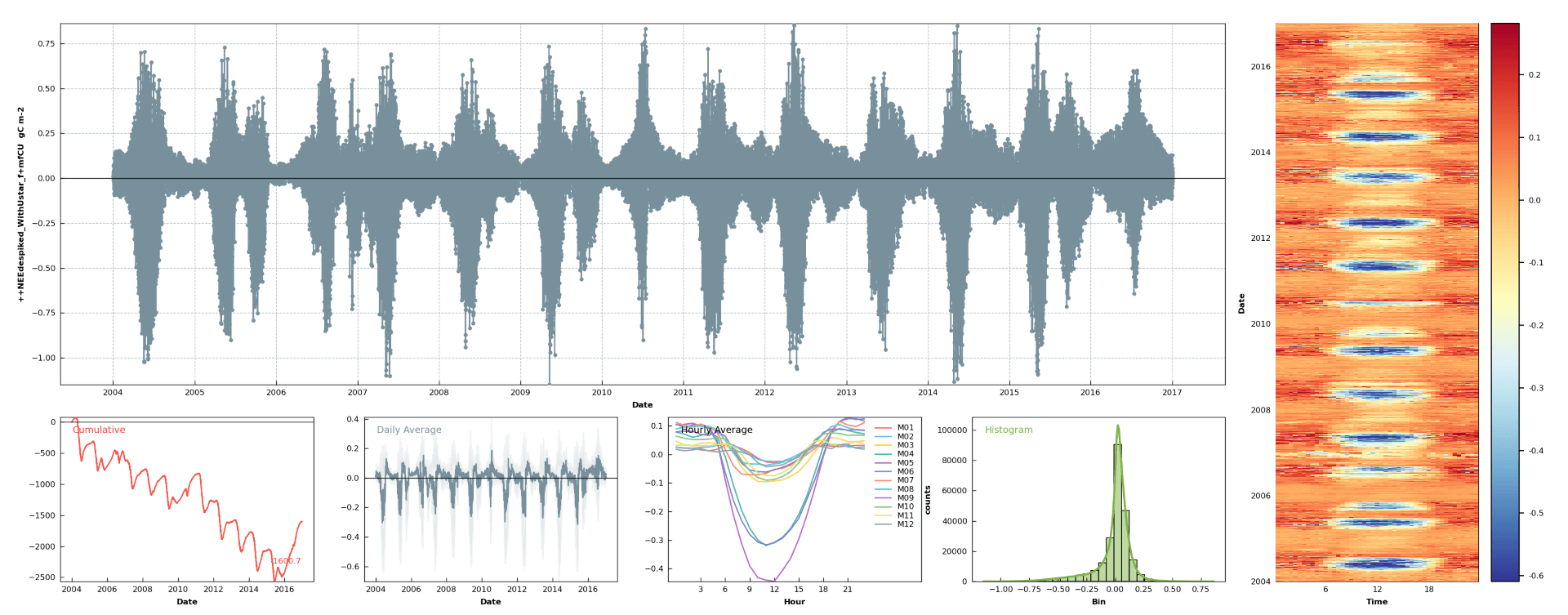Click the tallest histogram bar near 0.00
The height and width of the screenshot is (615, 1568).
click(1117, 513)
